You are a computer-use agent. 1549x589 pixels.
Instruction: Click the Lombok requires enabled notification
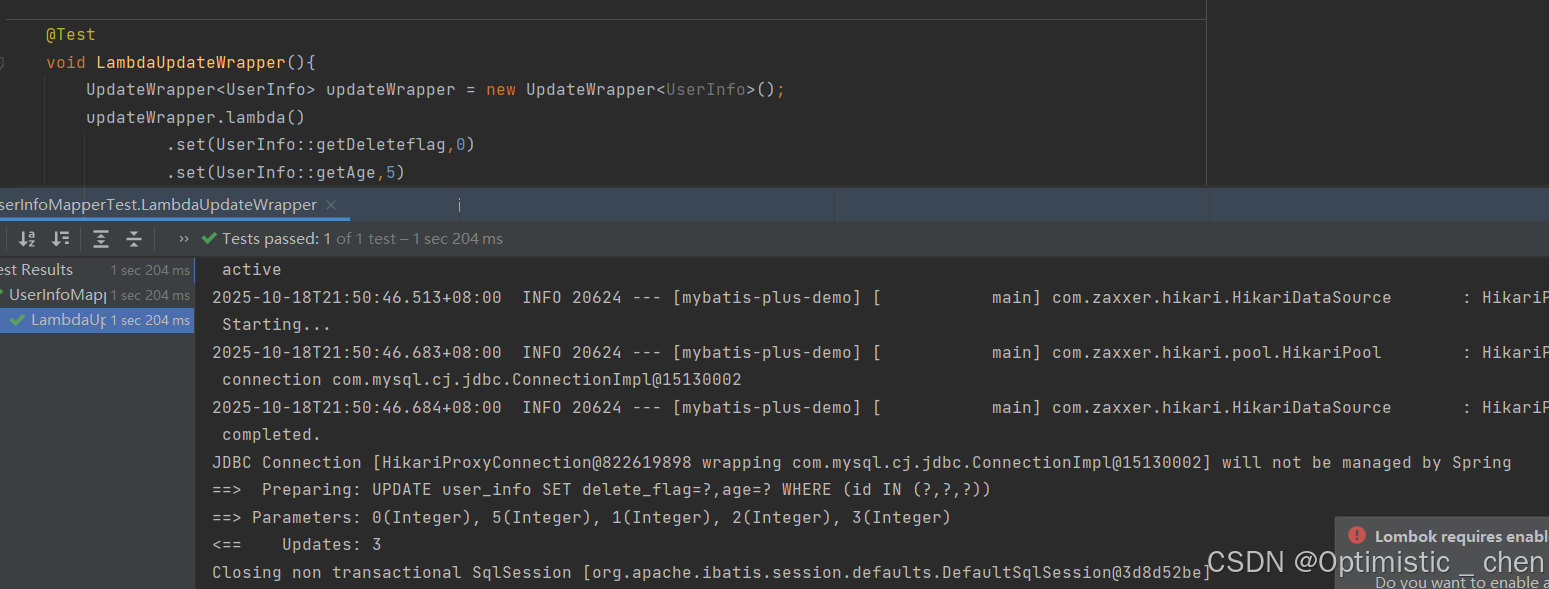click(x=1461, y=537)
